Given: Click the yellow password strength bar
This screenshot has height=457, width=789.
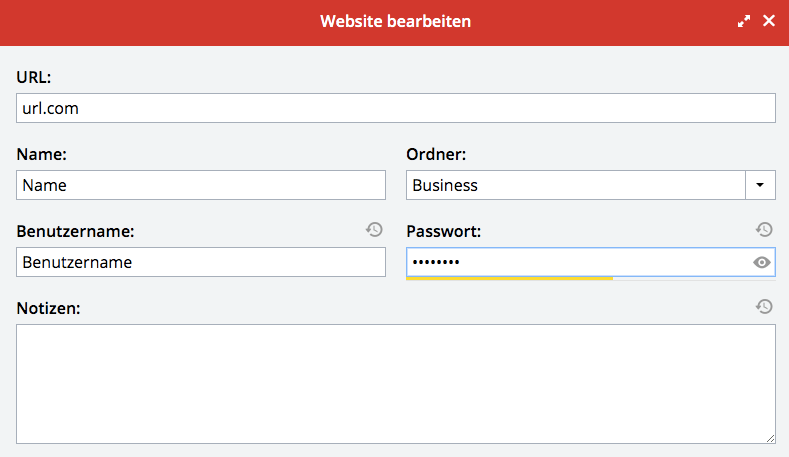Looking at the screenshot, I should coord(509,278).
